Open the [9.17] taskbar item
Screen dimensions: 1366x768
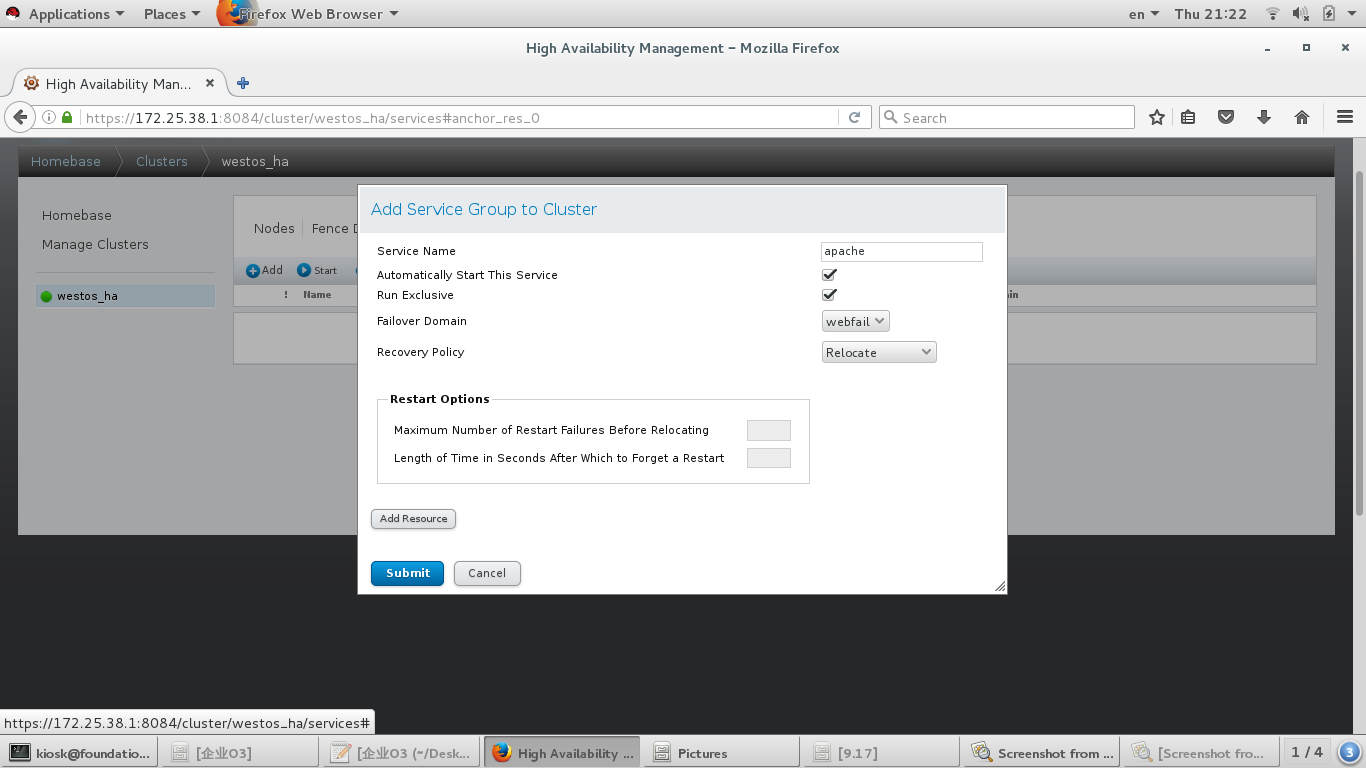(x=880, y=753)
